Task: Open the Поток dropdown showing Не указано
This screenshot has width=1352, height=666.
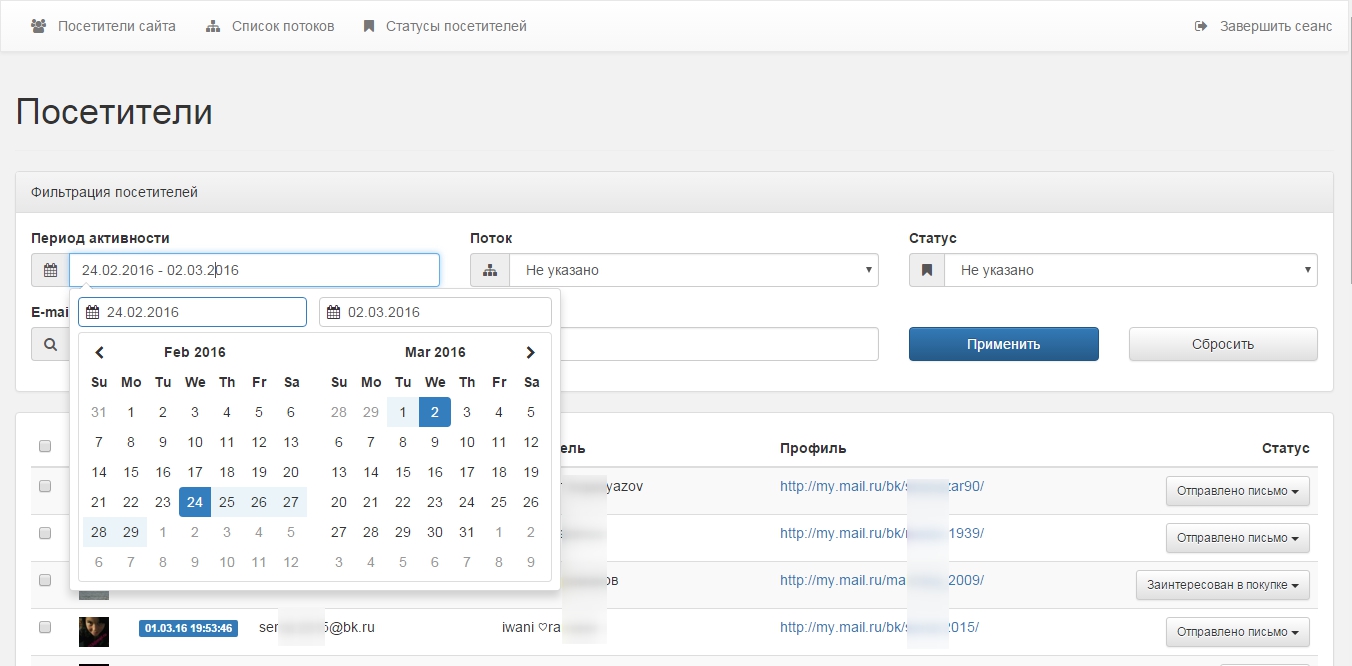Action: [693, 270]
